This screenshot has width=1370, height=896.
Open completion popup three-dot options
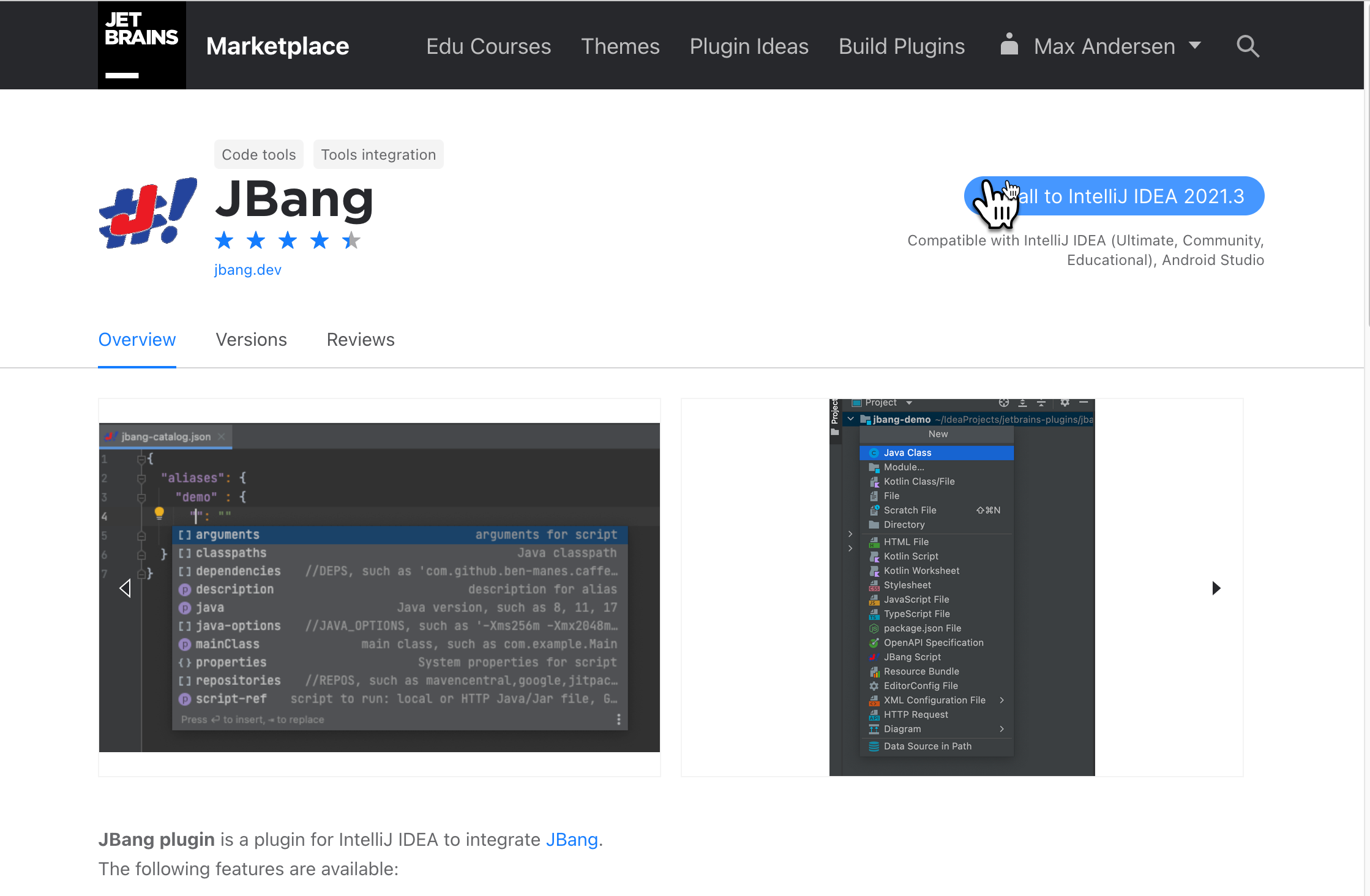tap(619, 720)
